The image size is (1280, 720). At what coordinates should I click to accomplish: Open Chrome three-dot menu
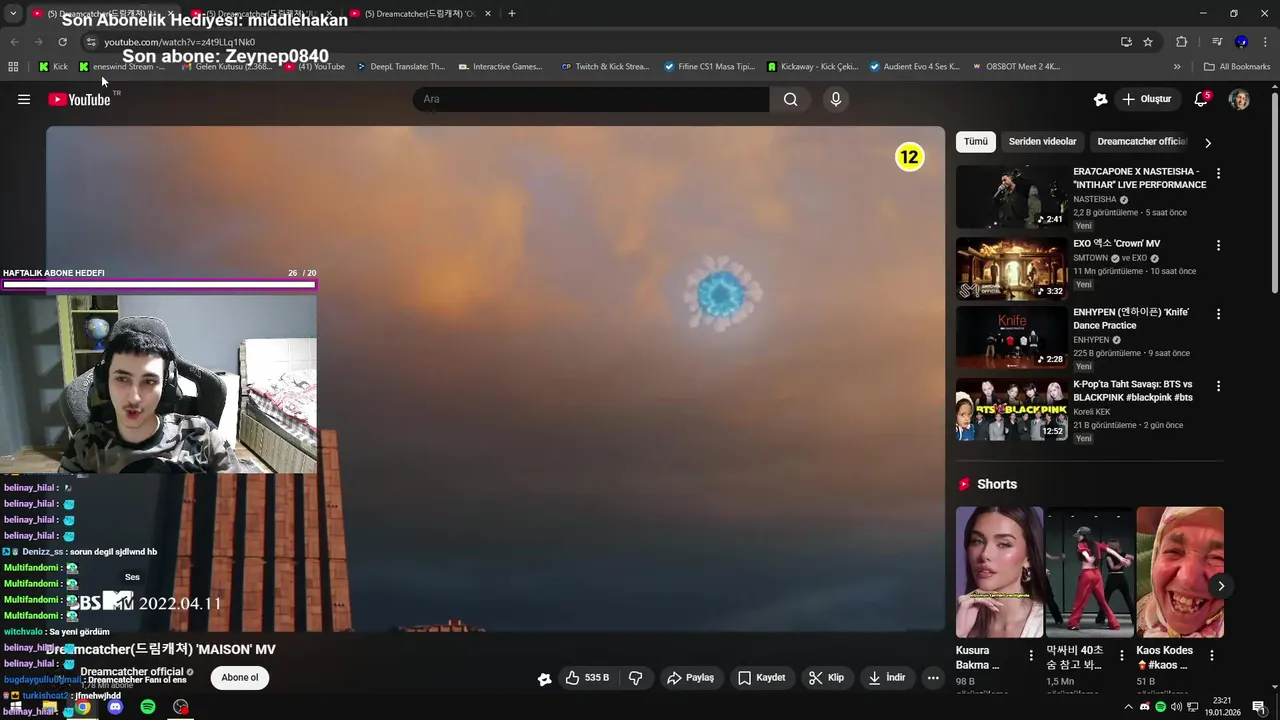pyautogui.click(x=1266, y=42)
